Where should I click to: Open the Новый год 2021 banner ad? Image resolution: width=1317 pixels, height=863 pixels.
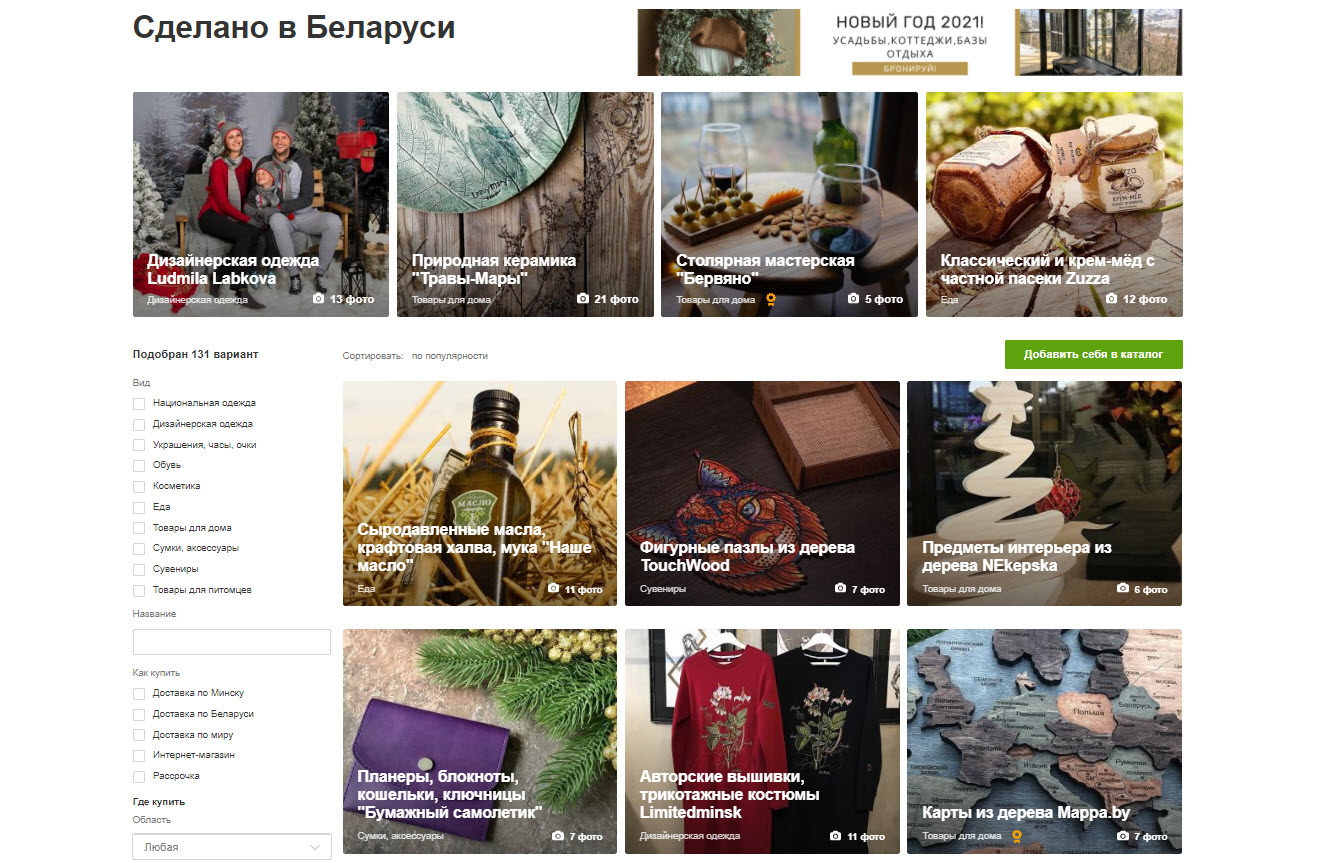(x=910, y=42)
